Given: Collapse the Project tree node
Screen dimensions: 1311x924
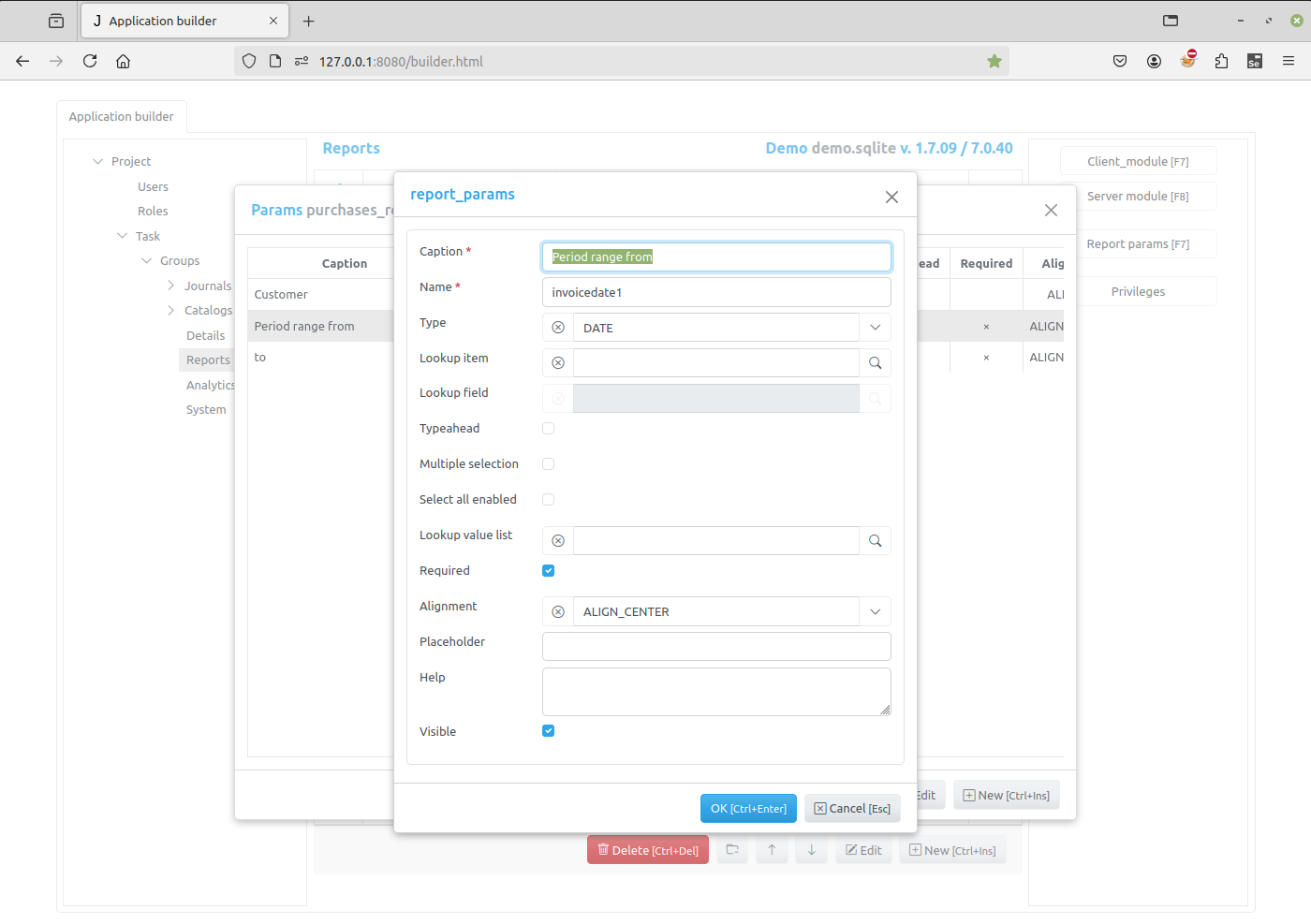Looking at the screenshot, I should click(97, 162).
